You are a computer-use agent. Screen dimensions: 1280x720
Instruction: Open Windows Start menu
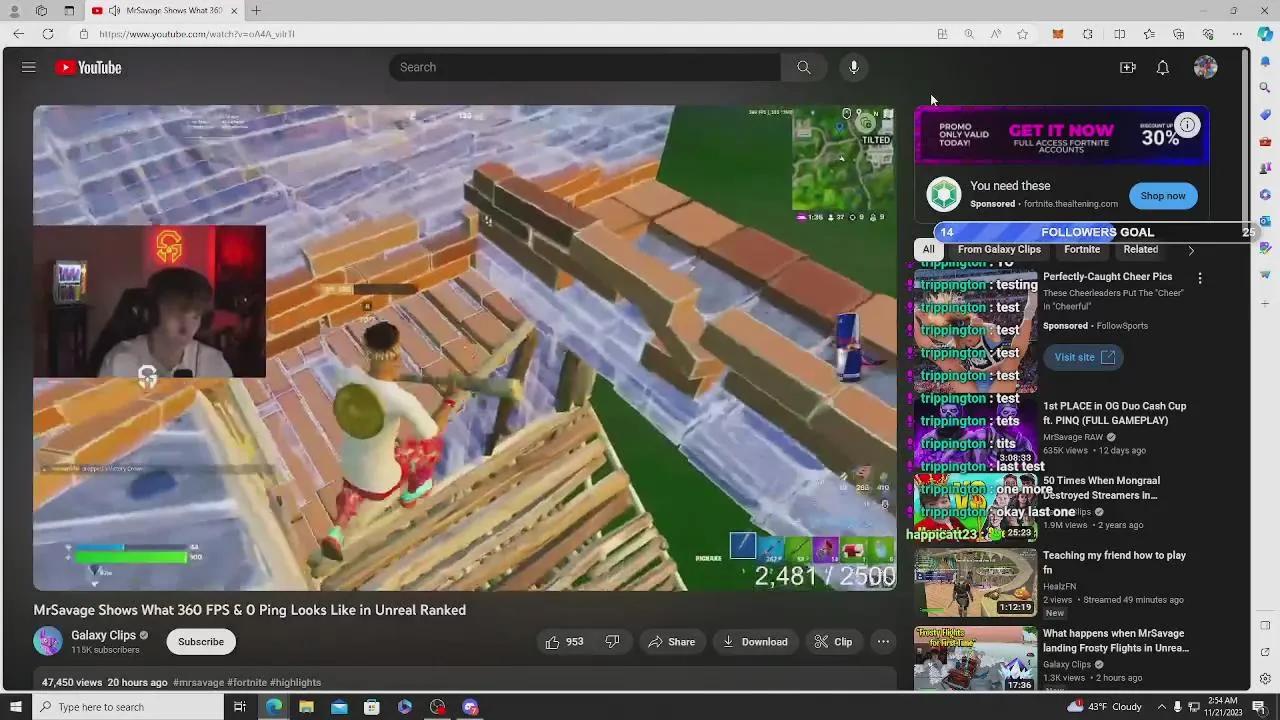pos(15,707)
